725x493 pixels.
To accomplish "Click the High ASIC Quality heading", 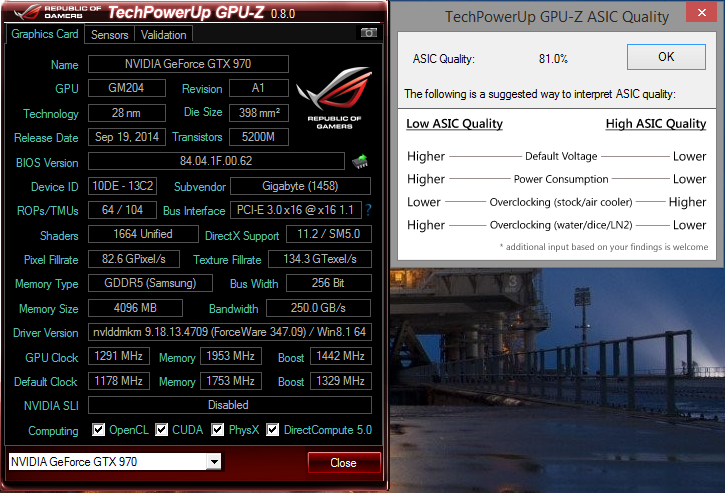I will 656,124.
